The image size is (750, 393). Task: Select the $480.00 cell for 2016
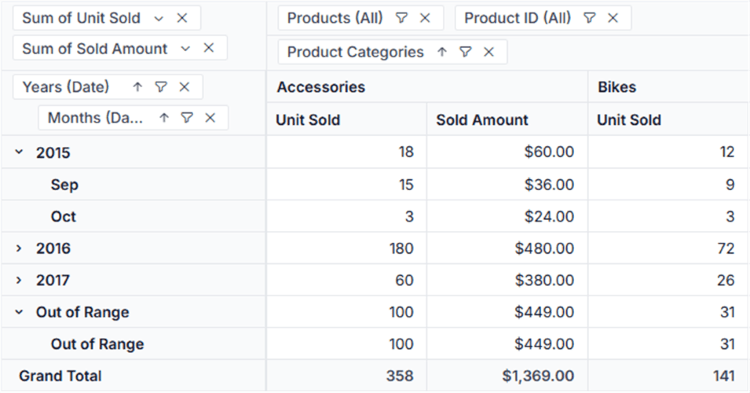point(507,248)
